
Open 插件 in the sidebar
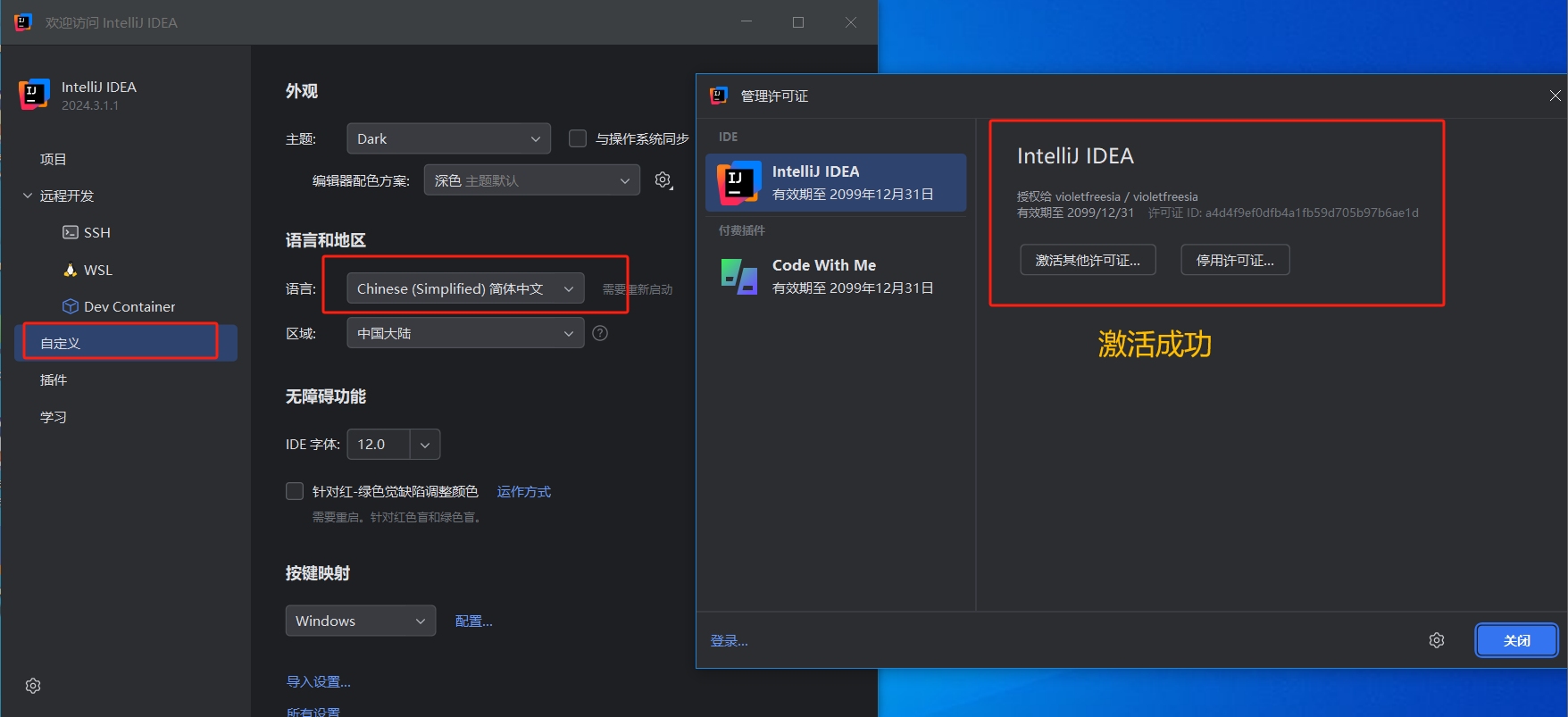54,379
